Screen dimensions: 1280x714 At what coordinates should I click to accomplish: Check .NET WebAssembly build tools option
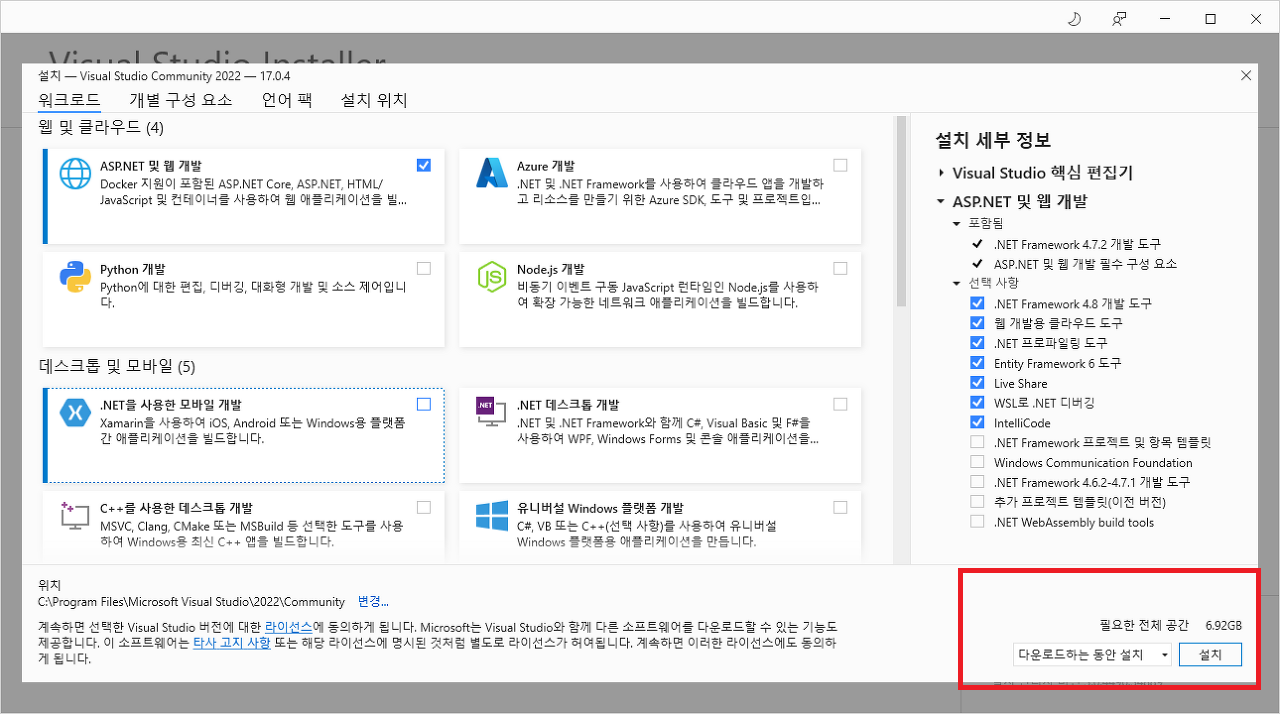click(977, 522)
